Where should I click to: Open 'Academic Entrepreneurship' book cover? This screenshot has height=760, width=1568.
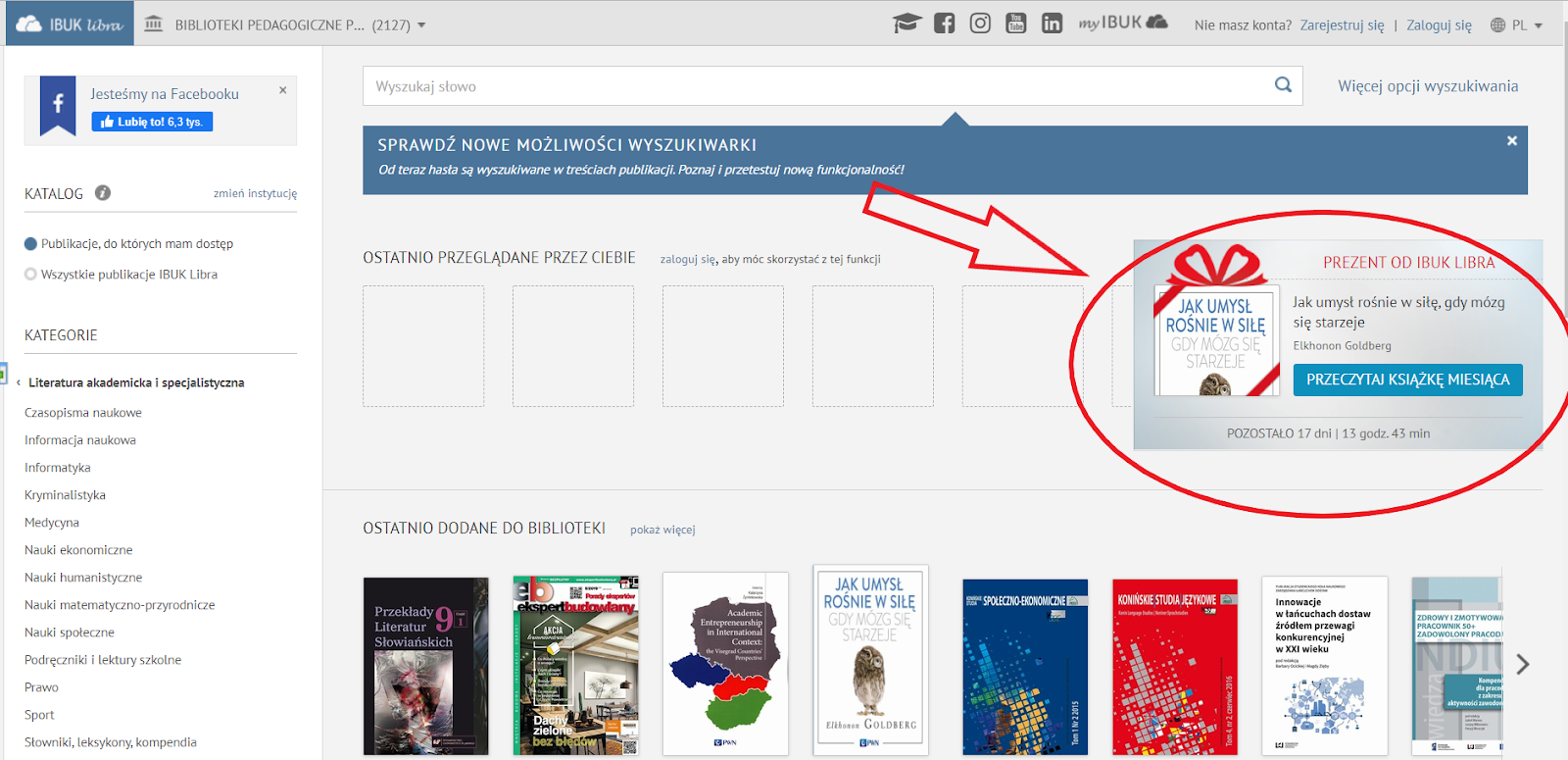click(725, 664)
